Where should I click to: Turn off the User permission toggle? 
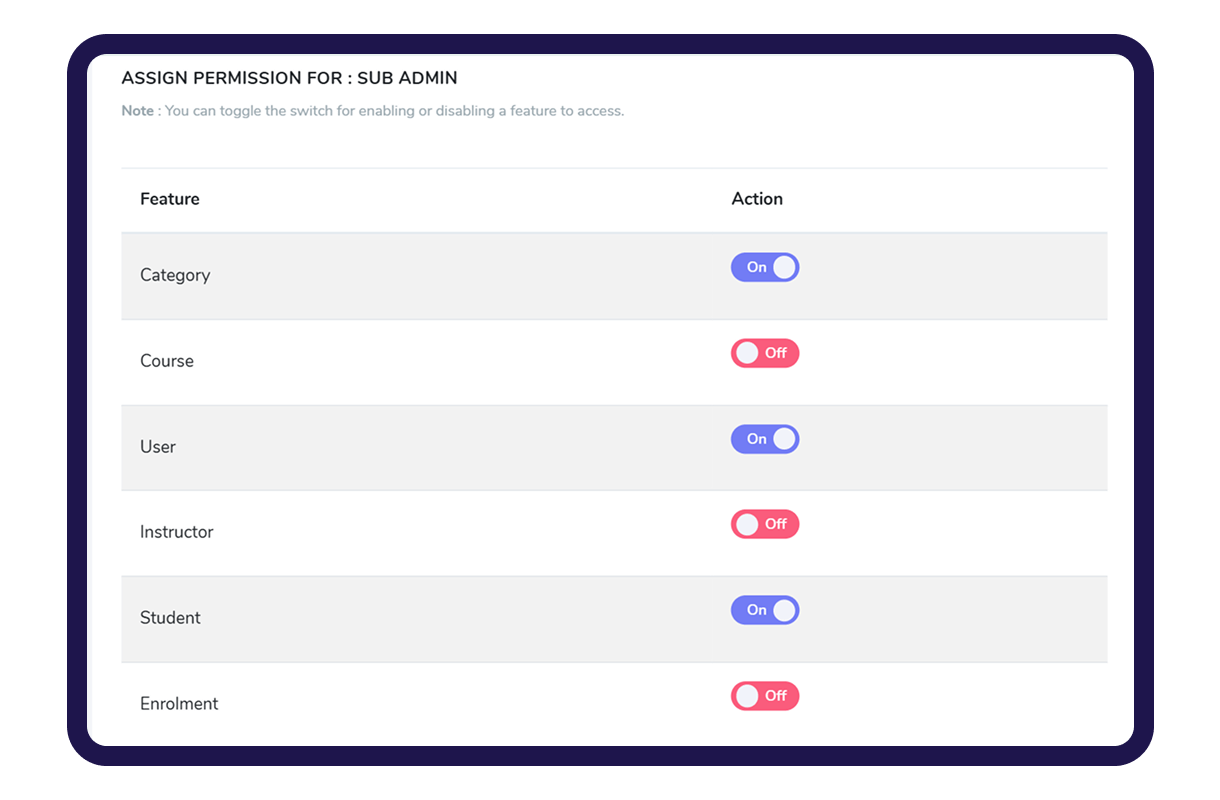[x=765, y=439]
